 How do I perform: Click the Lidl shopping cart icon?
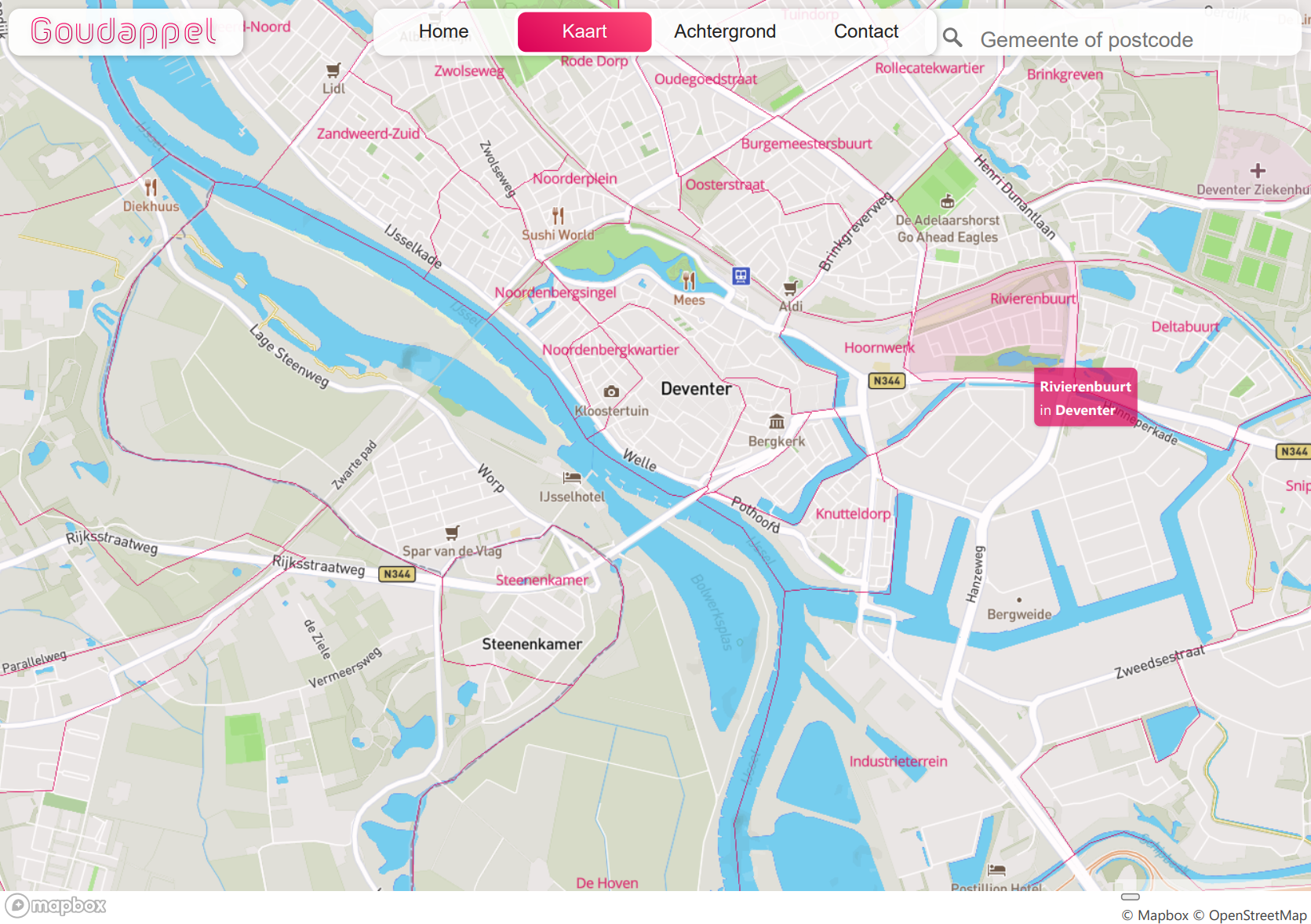[x=333, y=71]
